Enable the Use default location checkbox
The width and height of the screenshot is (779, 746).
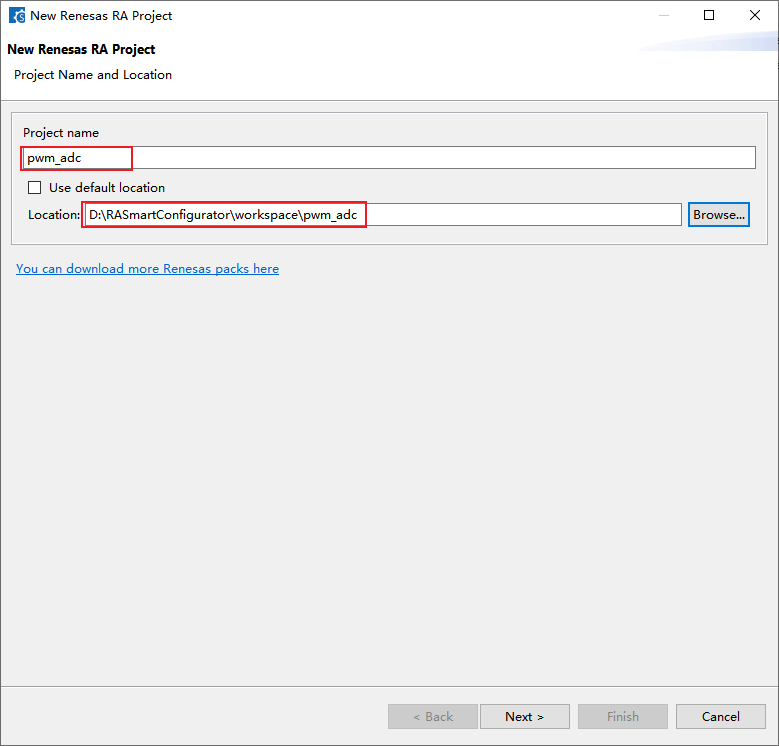coord(35,187)
